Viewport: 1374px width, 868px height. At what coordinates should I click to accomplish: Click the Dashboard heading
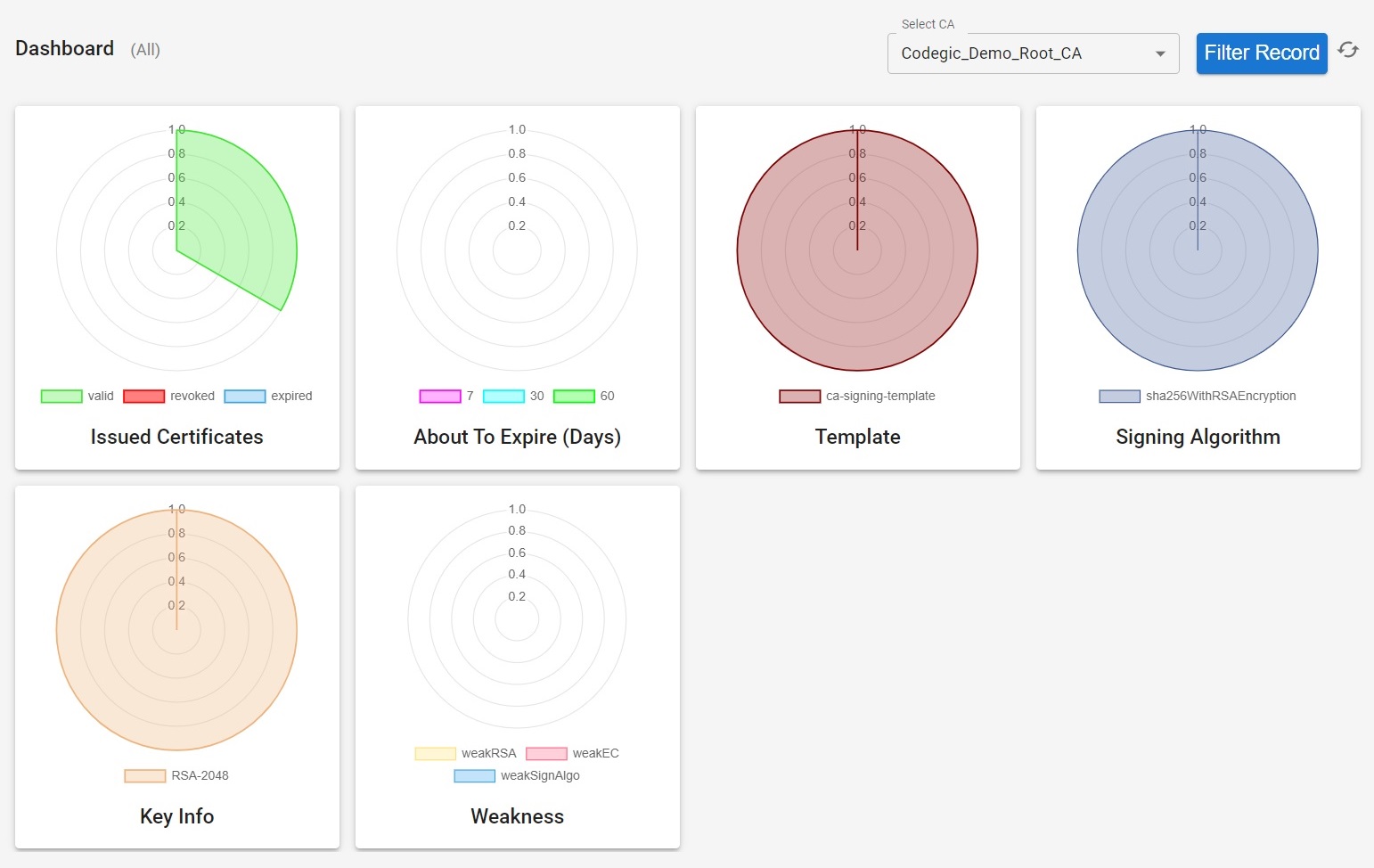pyautogui.click(x=64, y=48)
